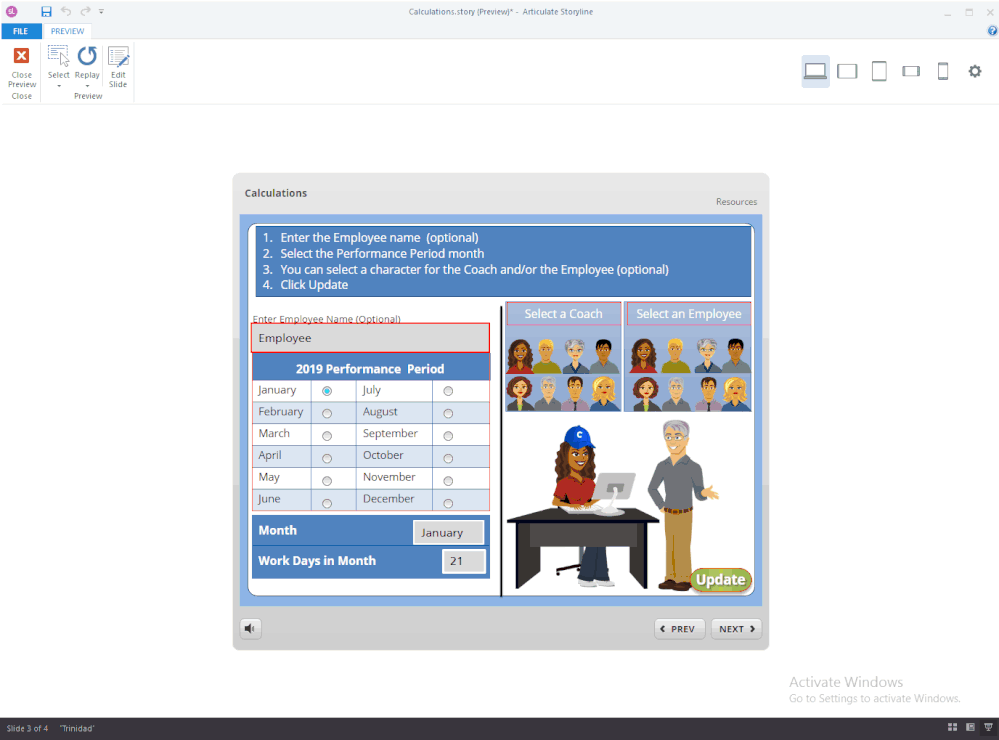Click the 'Trinidad' theme status text
The width and height of the screenshot is (999, 740).
click(x=77, y=728)
